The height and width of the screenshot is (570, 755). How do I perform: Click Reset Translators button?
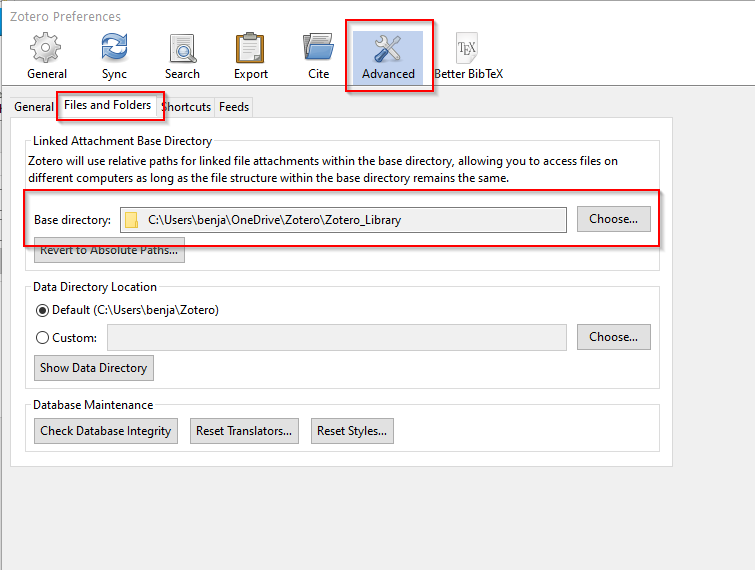coord(244,431)
